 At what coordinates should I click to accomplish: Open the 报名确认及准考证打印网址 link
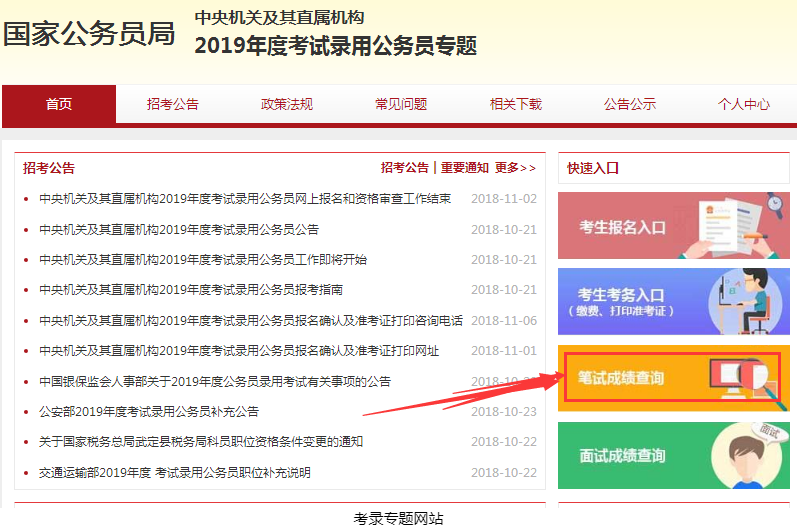pos(239,350)
